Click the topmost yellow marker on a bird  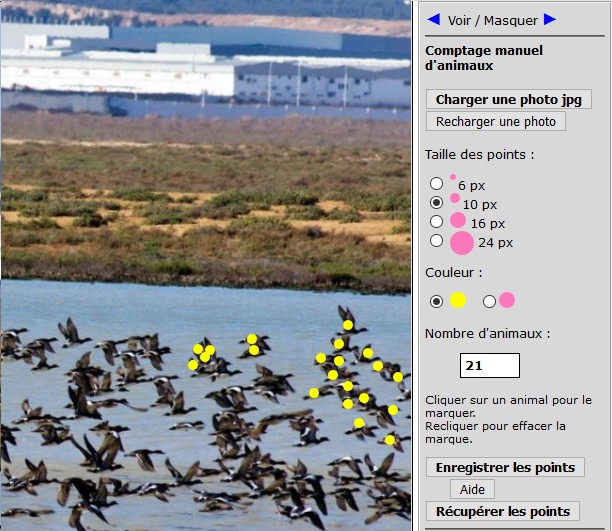pyautogui.click(x=348, y=325)
